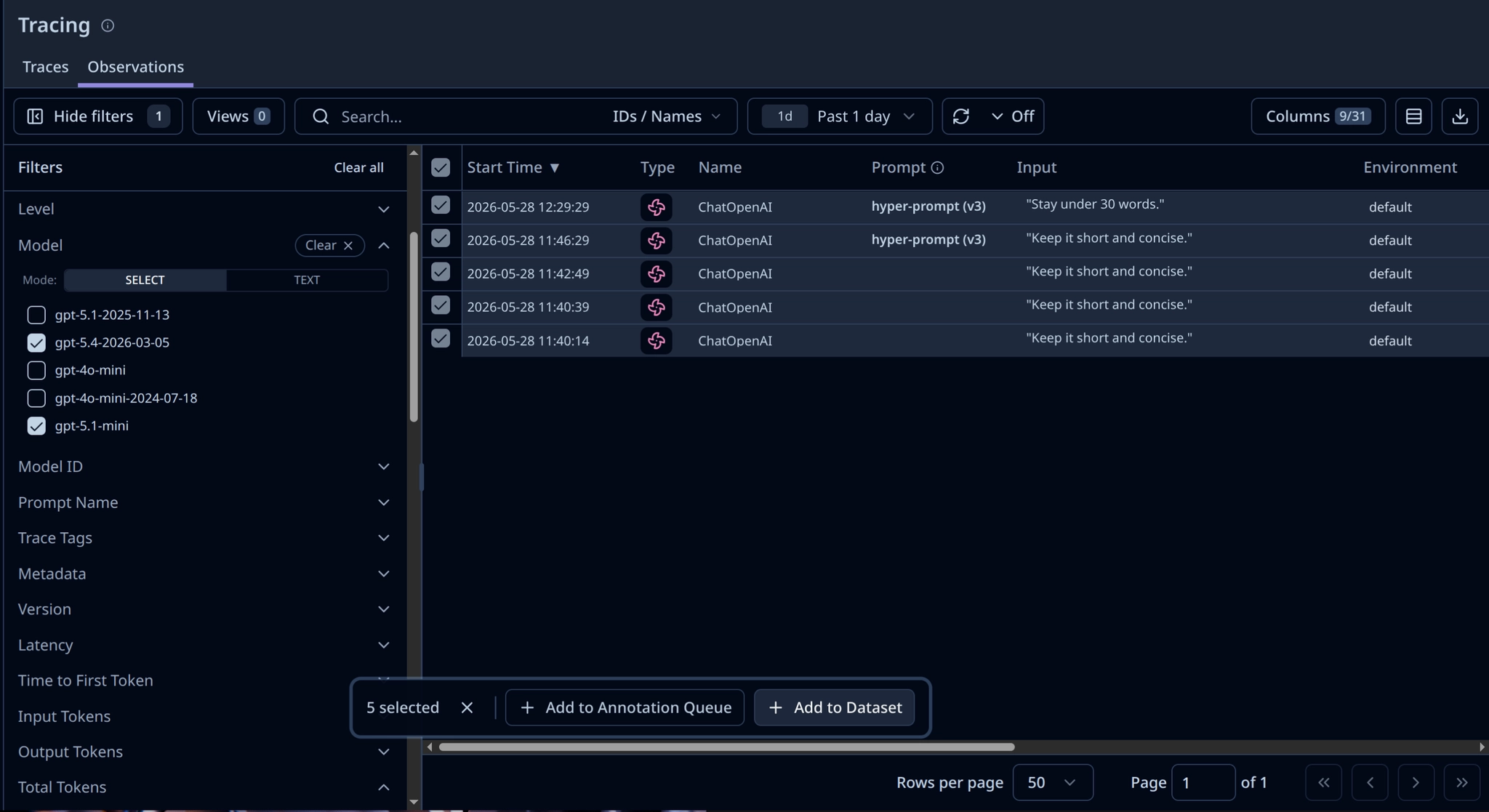Image resolution: width=1489 pixels, height=812 pixels.
Task: Click horizontal scroll right arrow
Action: point(1482,747)
